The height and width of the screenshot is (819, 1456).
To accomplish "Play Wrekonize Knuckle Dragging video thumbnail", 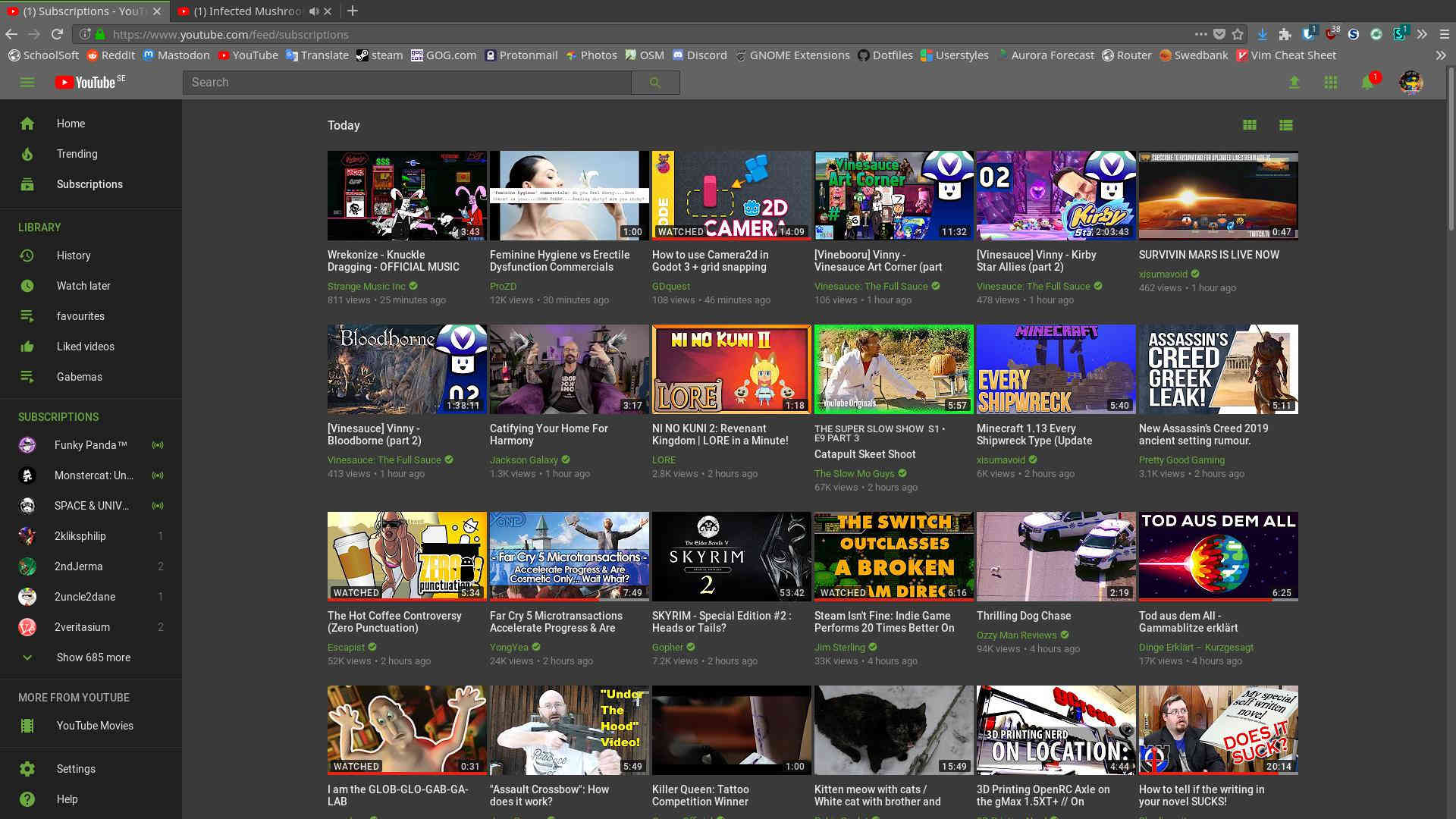I will [407, 196].
